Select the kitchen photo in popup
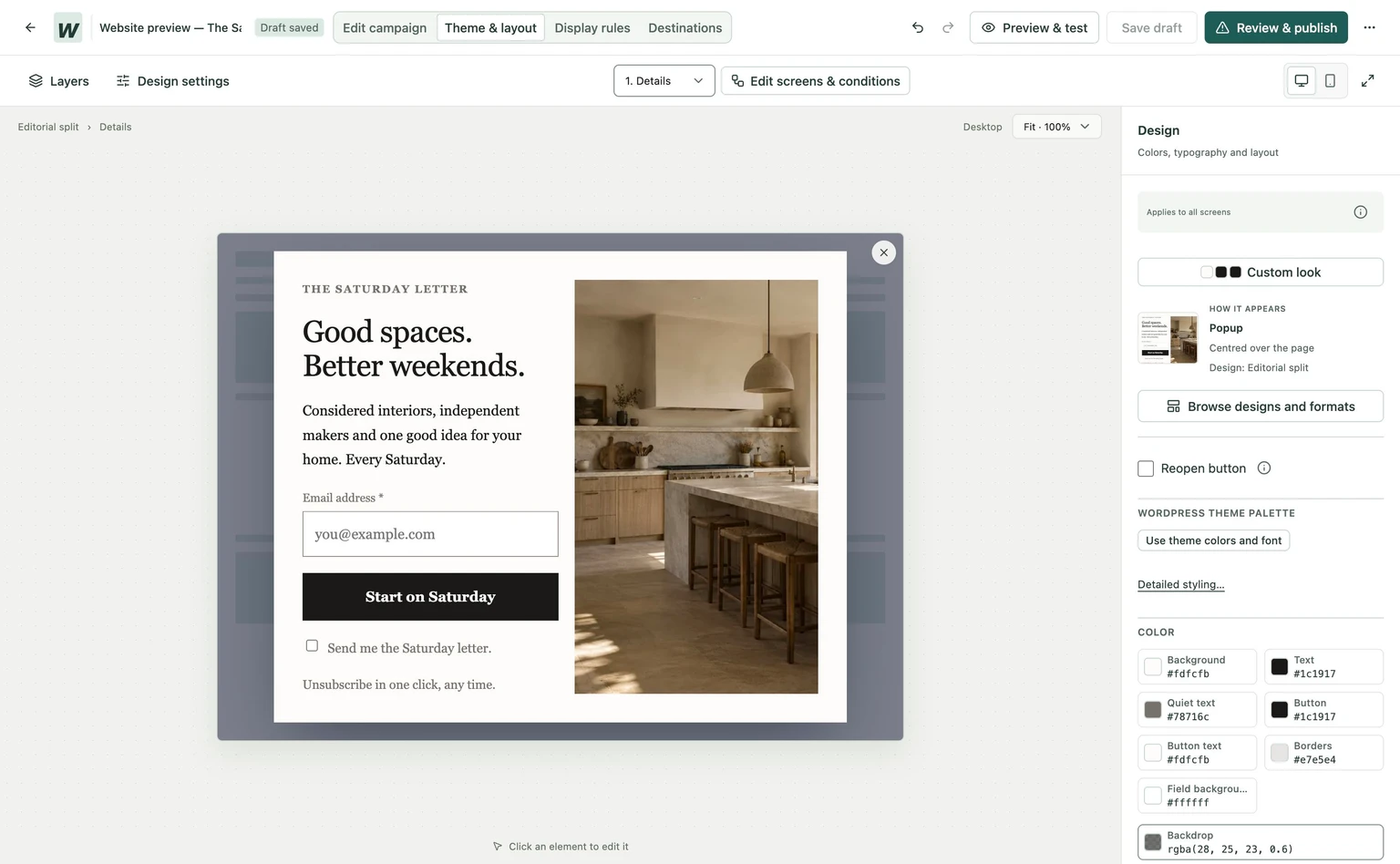Viewport: 1400px width, 864px height. tap(696, 487)
